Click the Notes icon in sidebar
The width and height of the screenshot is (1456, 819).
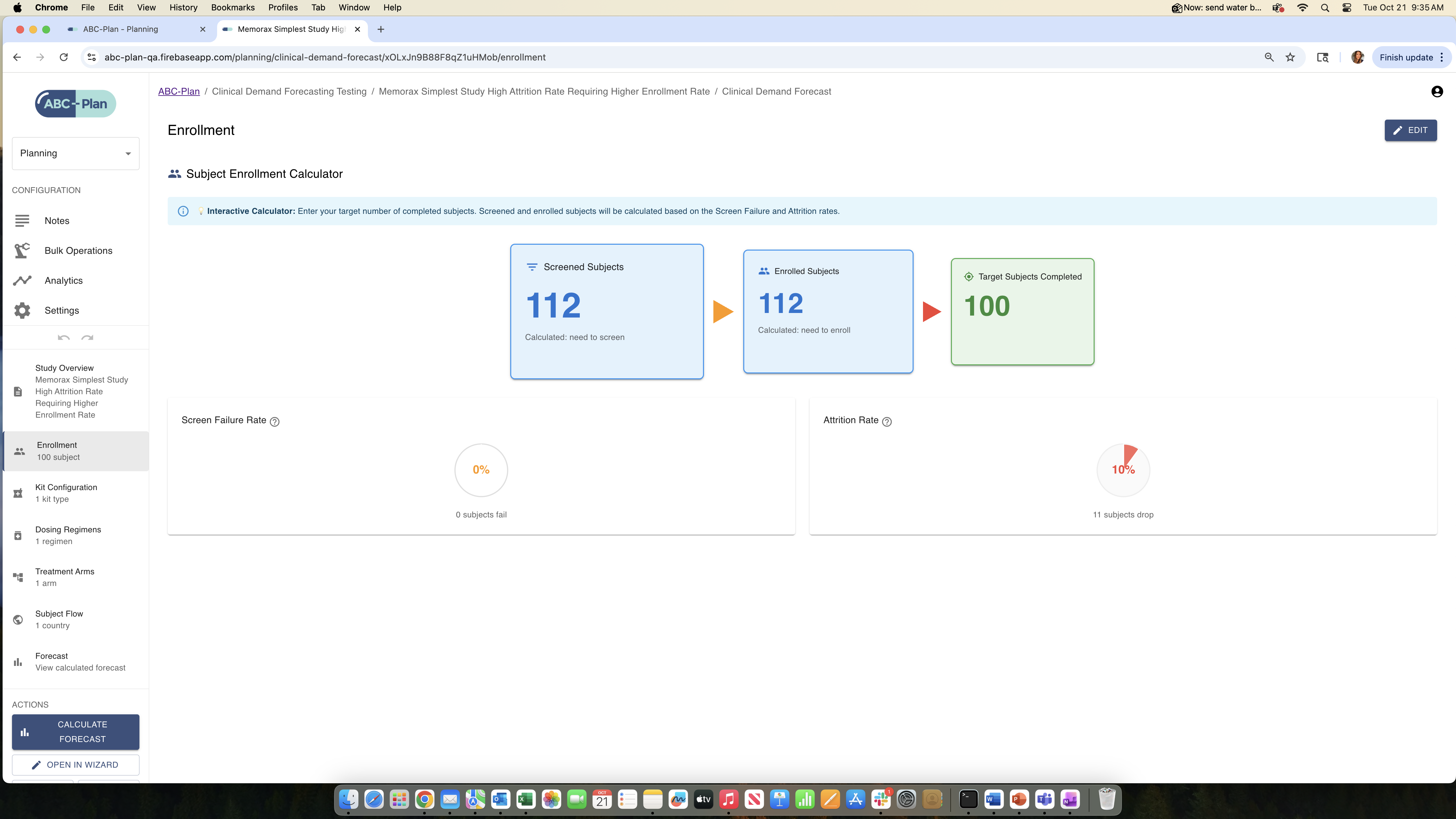pyautogui.click(x=22, y=220)
